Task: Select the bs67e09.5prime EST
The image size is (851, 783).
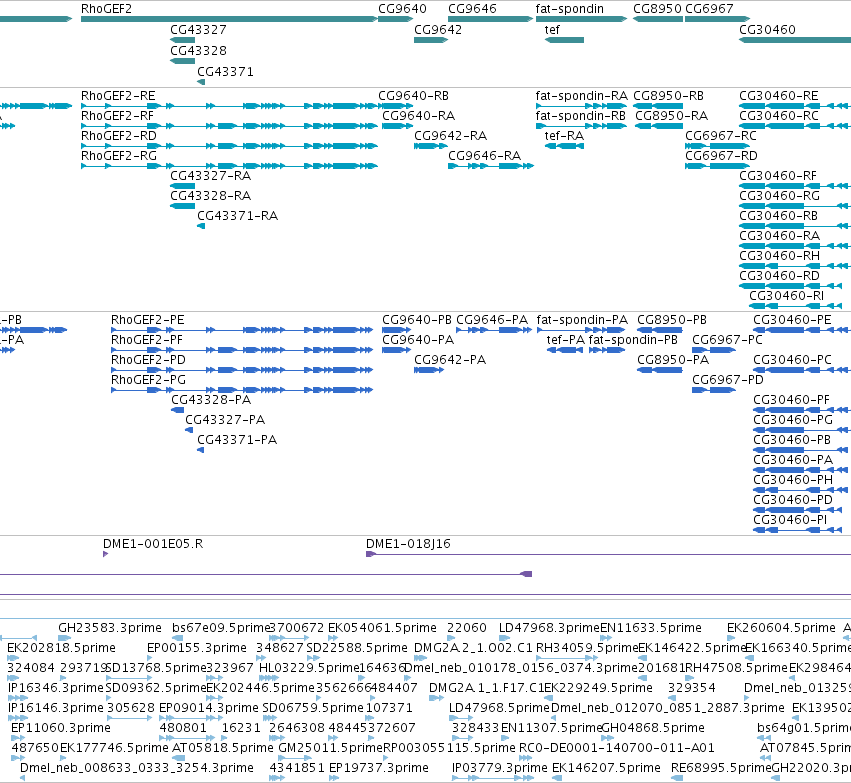Action: click(x=220, y=628)
